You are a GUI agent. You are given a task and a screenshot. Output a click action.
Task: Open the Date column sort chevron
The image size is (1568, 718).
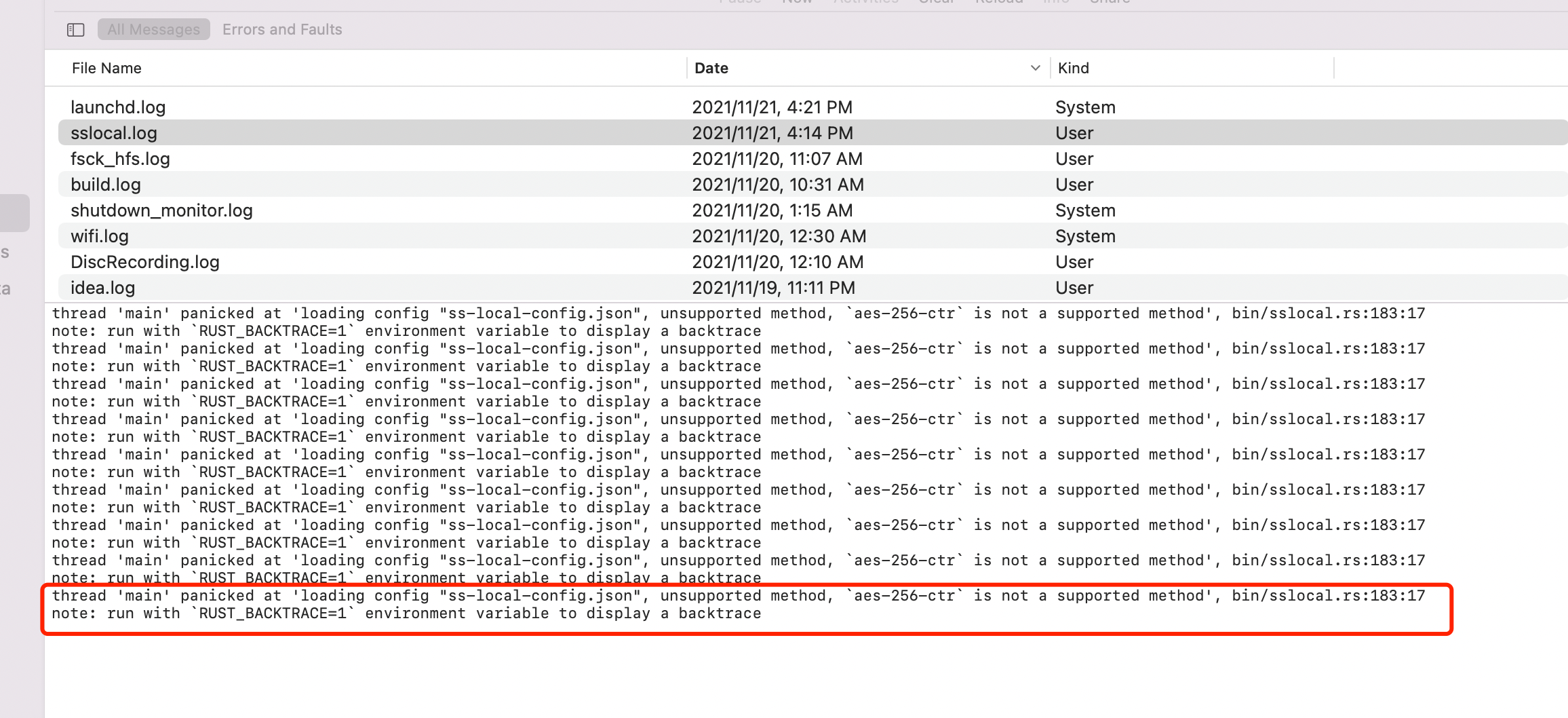pyautogui.click(x=1034, y=68)
